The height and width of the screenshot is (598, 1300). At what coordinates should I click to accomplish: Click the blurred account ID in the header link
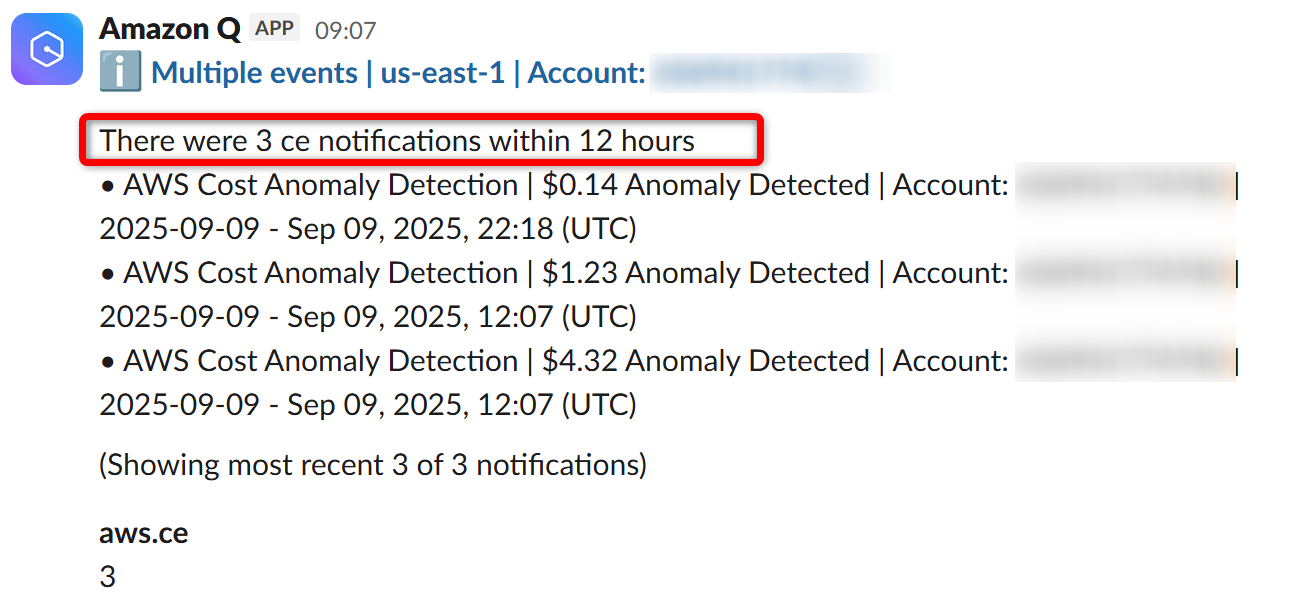(767, 73)
